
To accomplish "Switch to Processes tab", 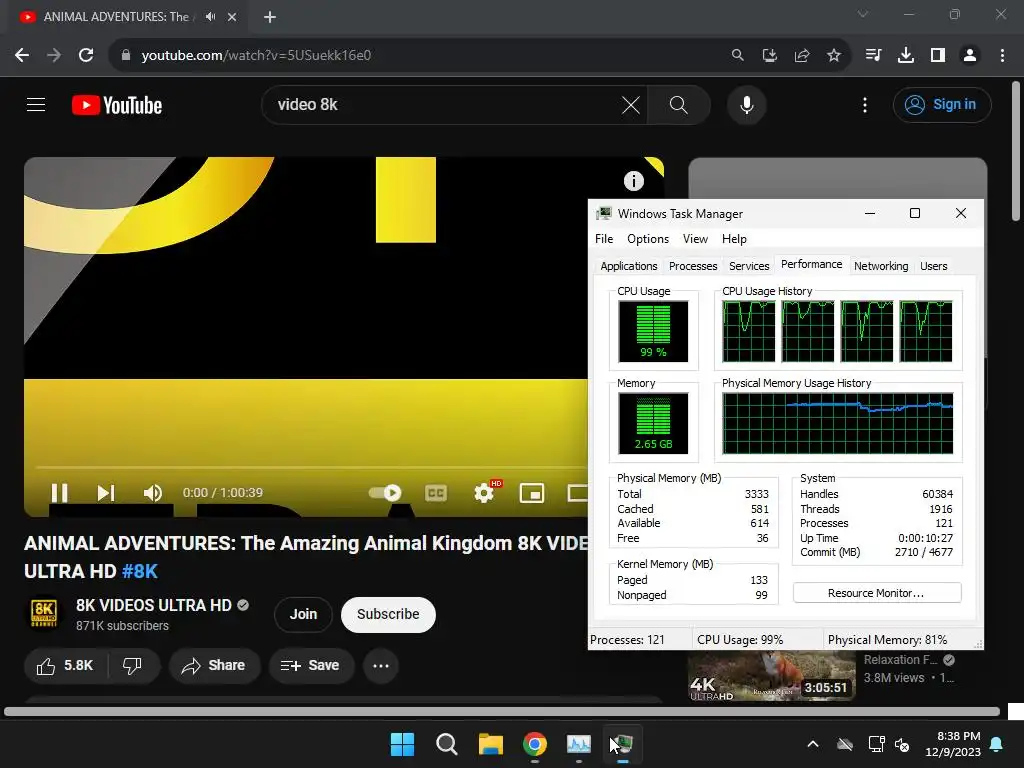I will tap(693, 266).
